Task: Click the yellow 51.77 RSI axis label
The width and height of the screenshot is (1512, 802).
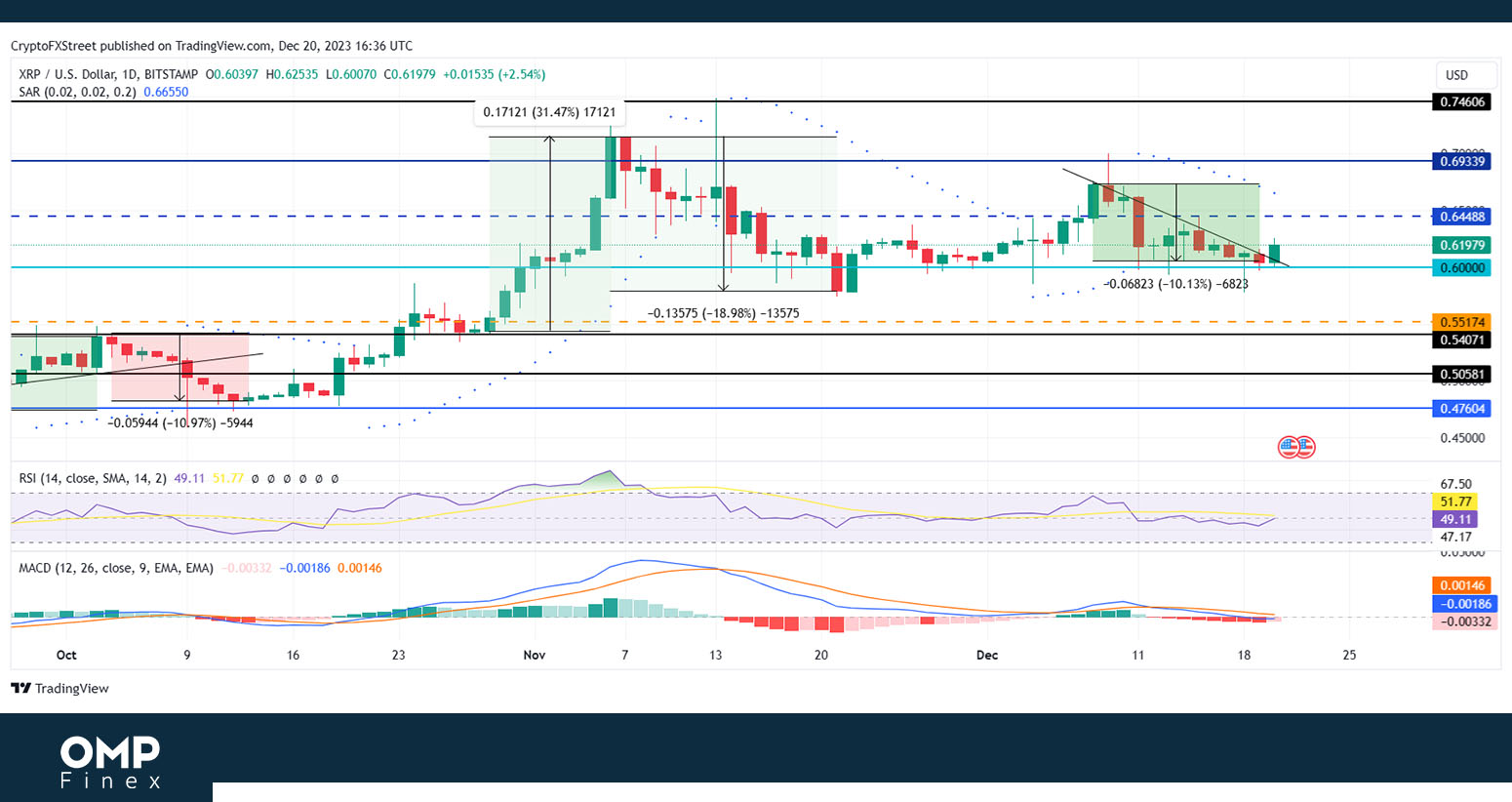Action: coord(1455,501)
